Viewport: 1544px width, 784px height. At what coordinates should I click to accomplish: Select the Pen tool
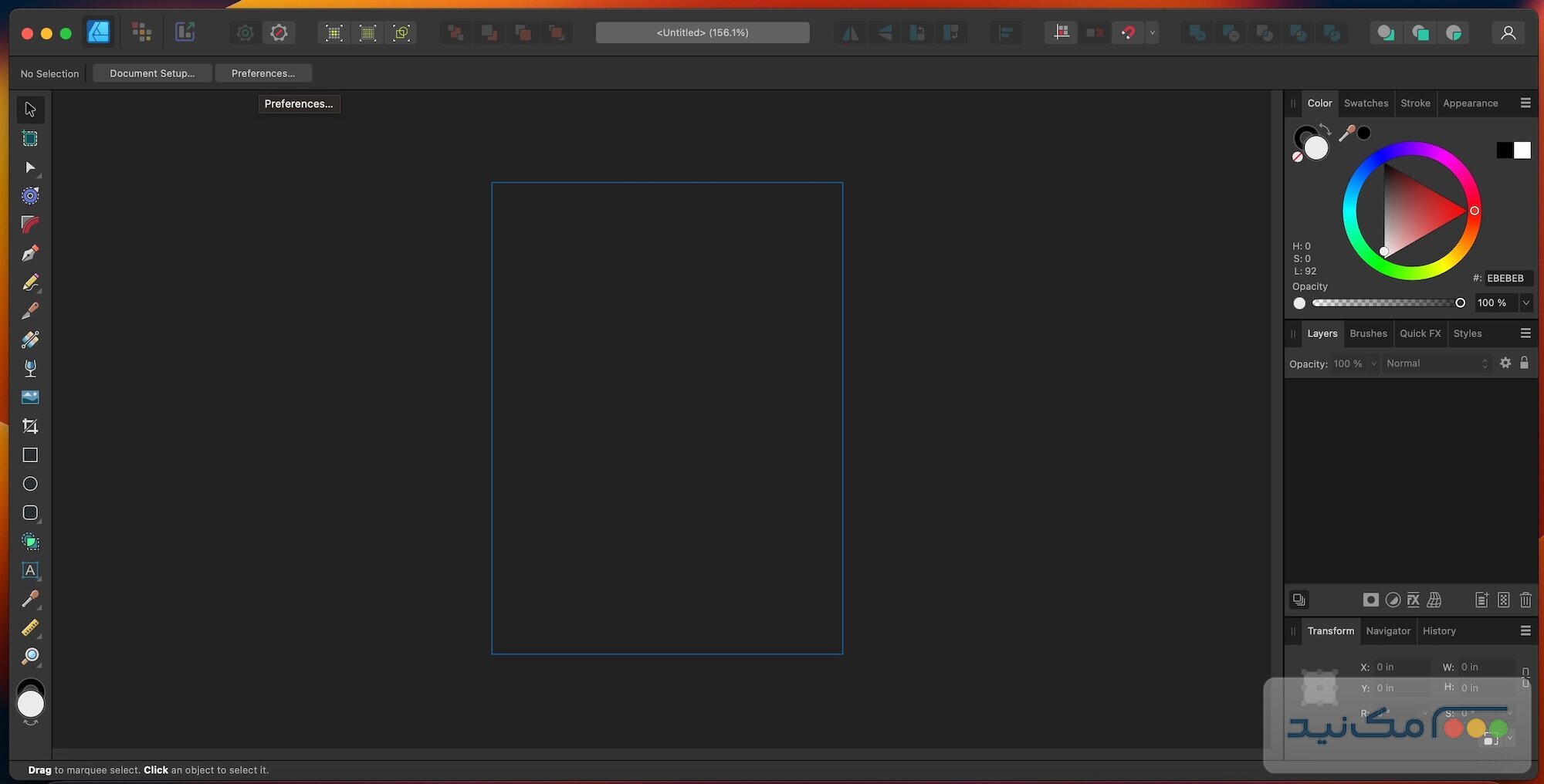coord(30,253)
